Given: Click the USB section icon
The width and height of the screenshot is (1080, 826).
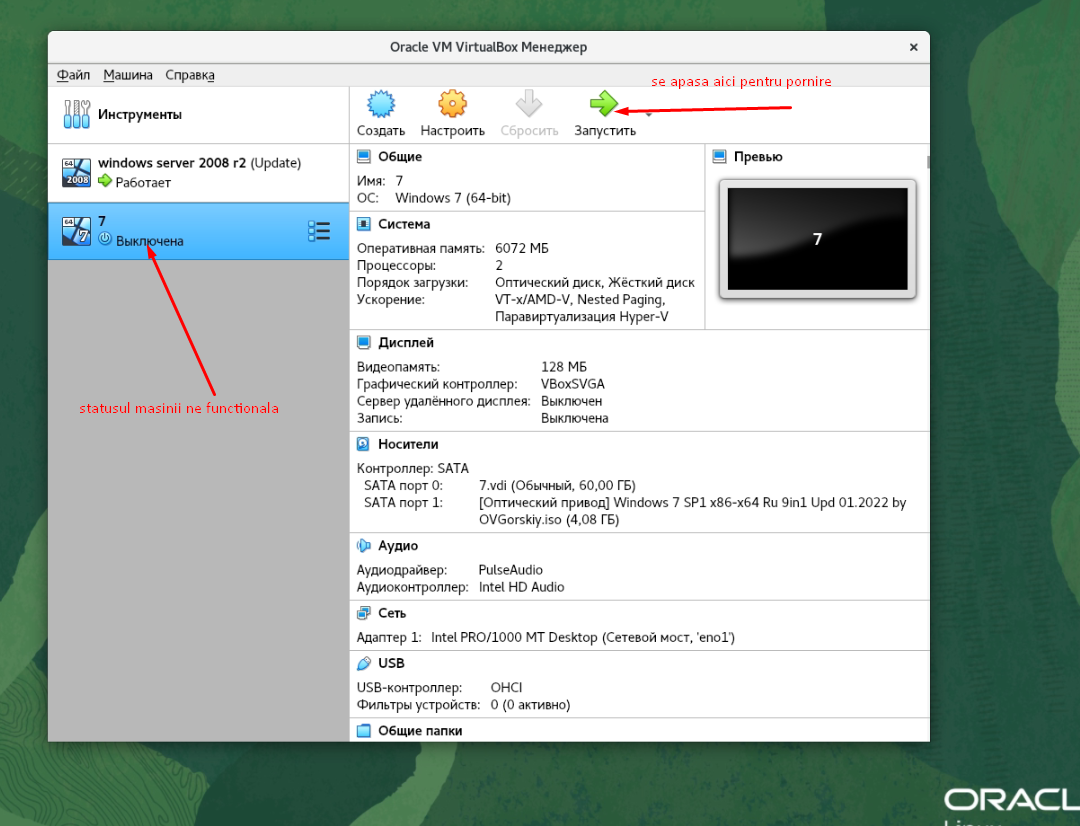Looking at the screenshot, I should pyautogui.click(x=364, y=663).
